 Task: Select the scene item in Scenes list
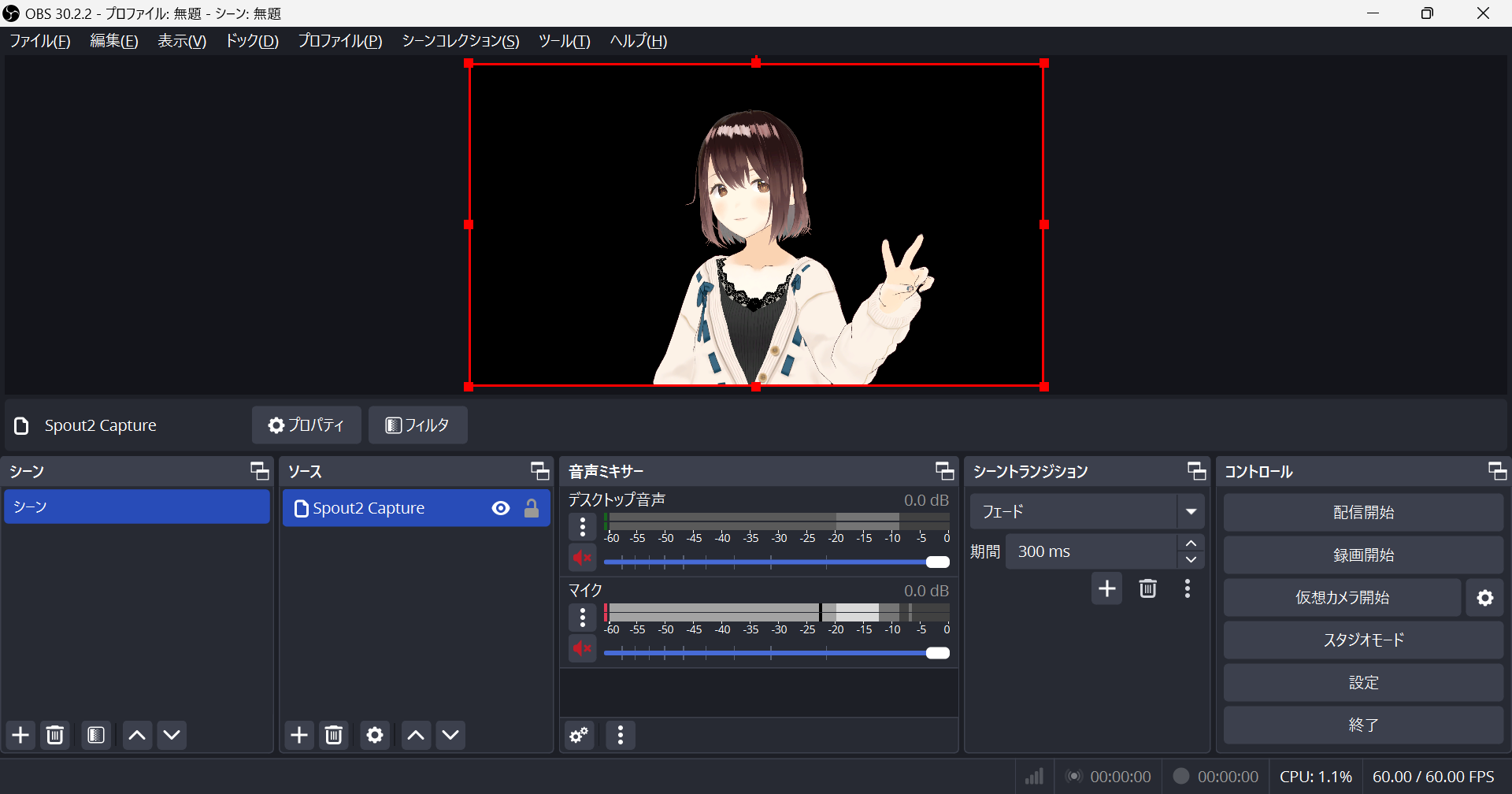[137, 506]
